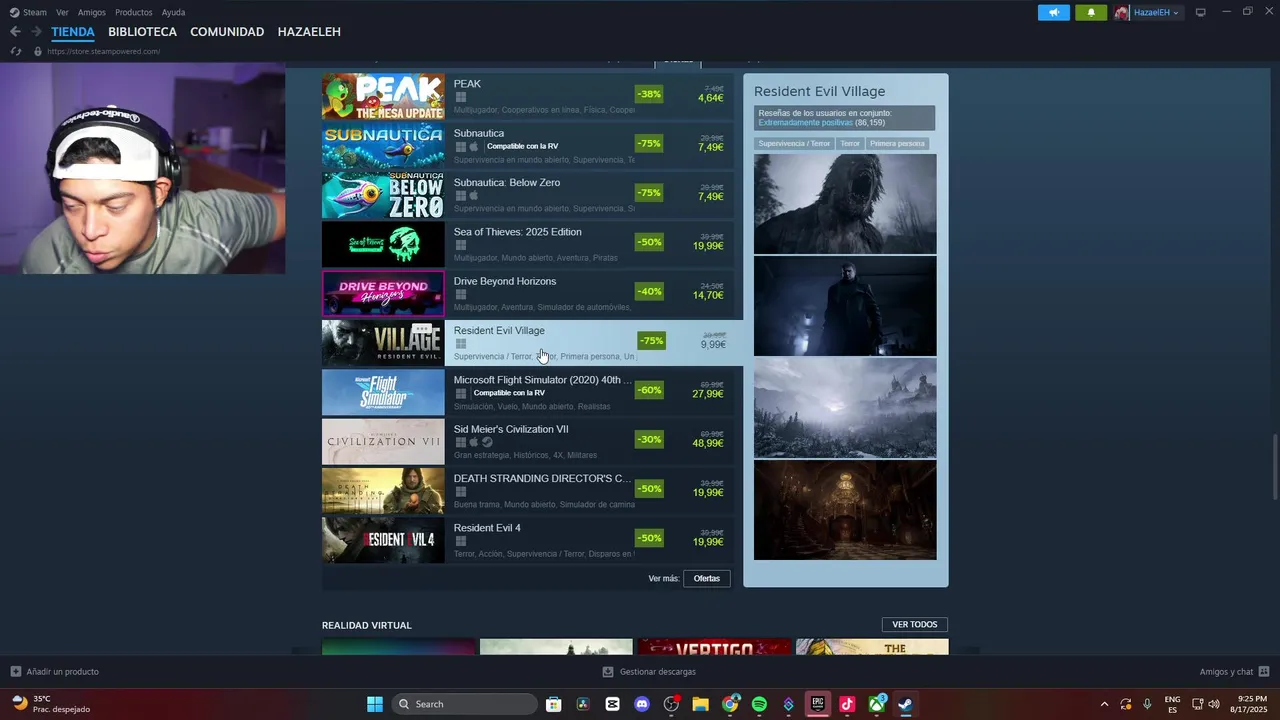
Task: Open the PEAK game row
Action: pos(528,96)
